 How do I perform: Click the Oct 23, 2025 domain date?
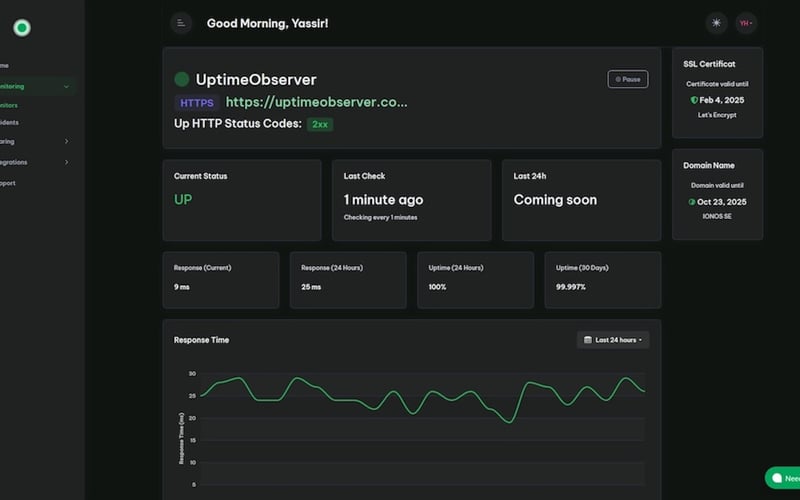[x=721, y=202]
